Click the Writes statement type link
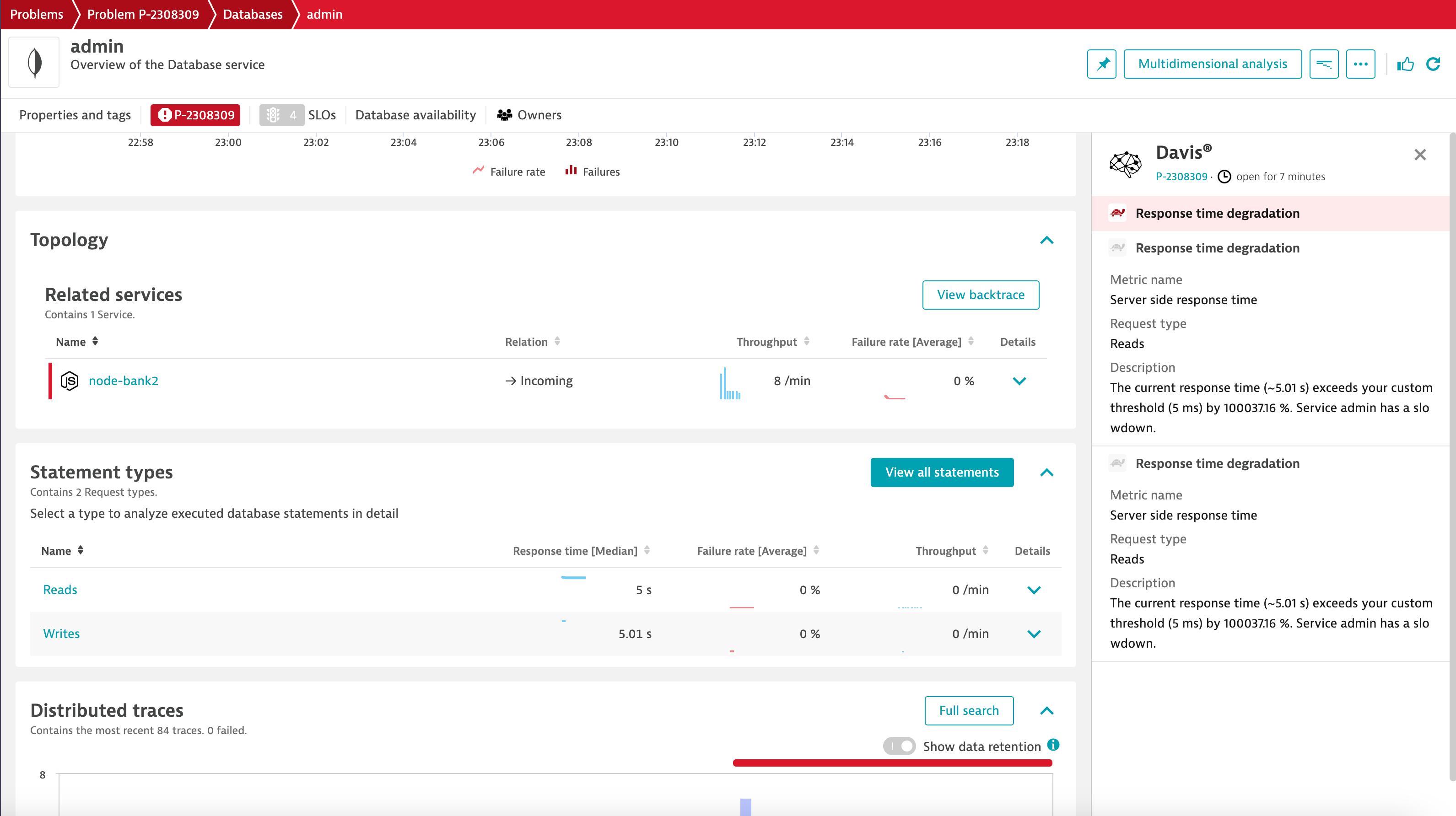Screen dimensions: 1456x816 point(61,633)
